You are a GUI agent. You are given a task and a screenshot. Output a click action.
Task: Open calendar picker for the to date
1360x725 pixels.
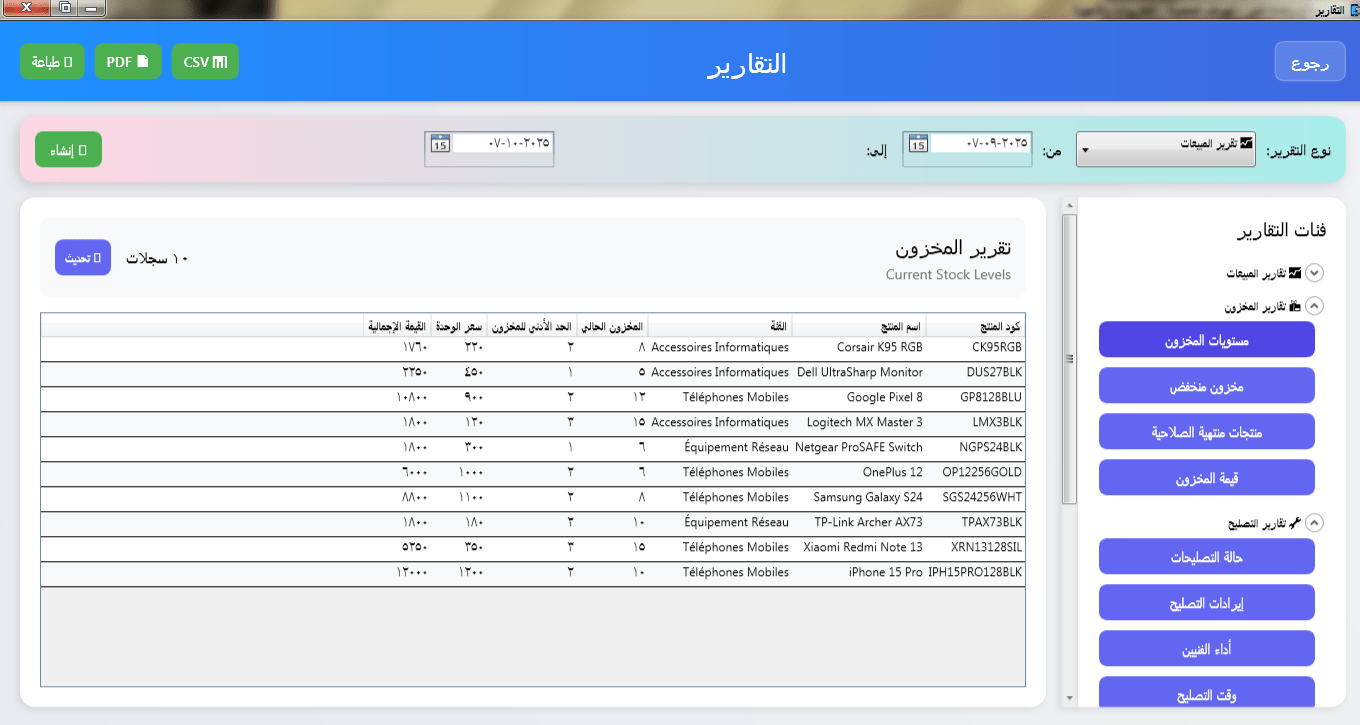[440, 143]
